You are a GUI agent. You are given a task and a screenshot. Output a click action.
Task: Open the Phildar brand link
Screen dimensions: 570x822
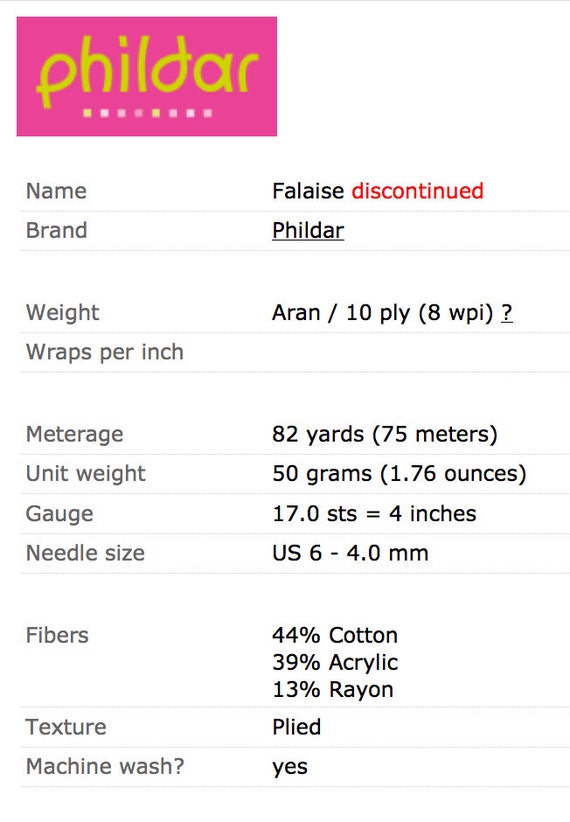308,231
